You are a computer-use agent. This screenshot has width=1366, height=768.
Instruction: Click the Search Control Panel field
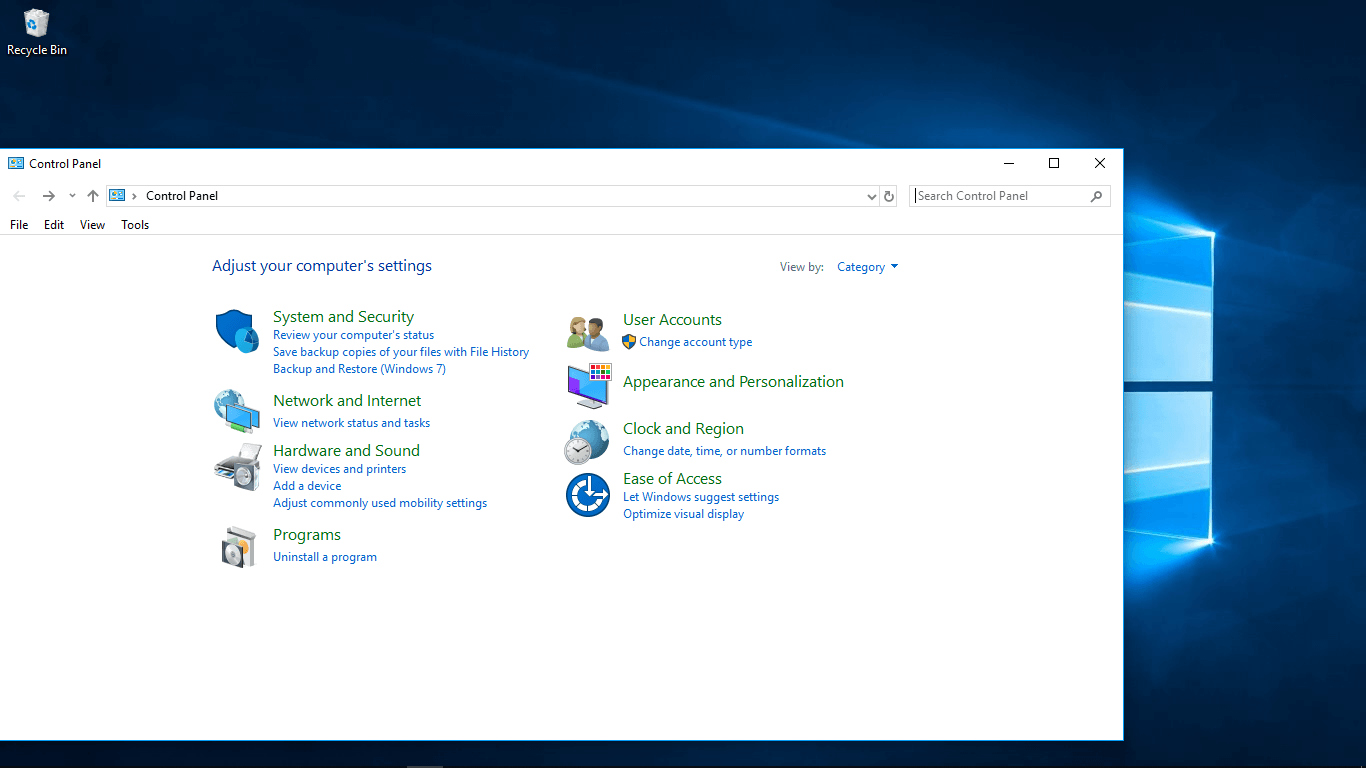(x=1000, y=196)
